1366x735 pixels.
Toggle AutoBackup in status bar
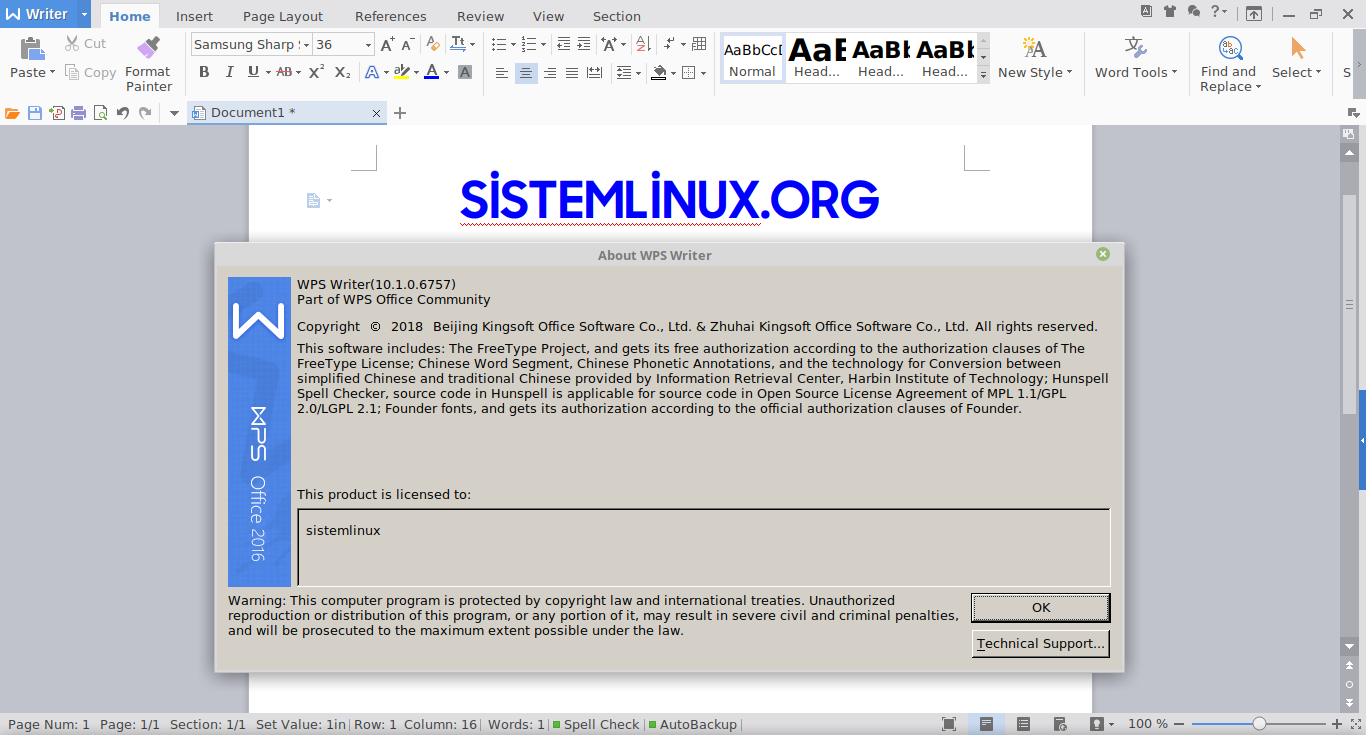tap(692, 725)
